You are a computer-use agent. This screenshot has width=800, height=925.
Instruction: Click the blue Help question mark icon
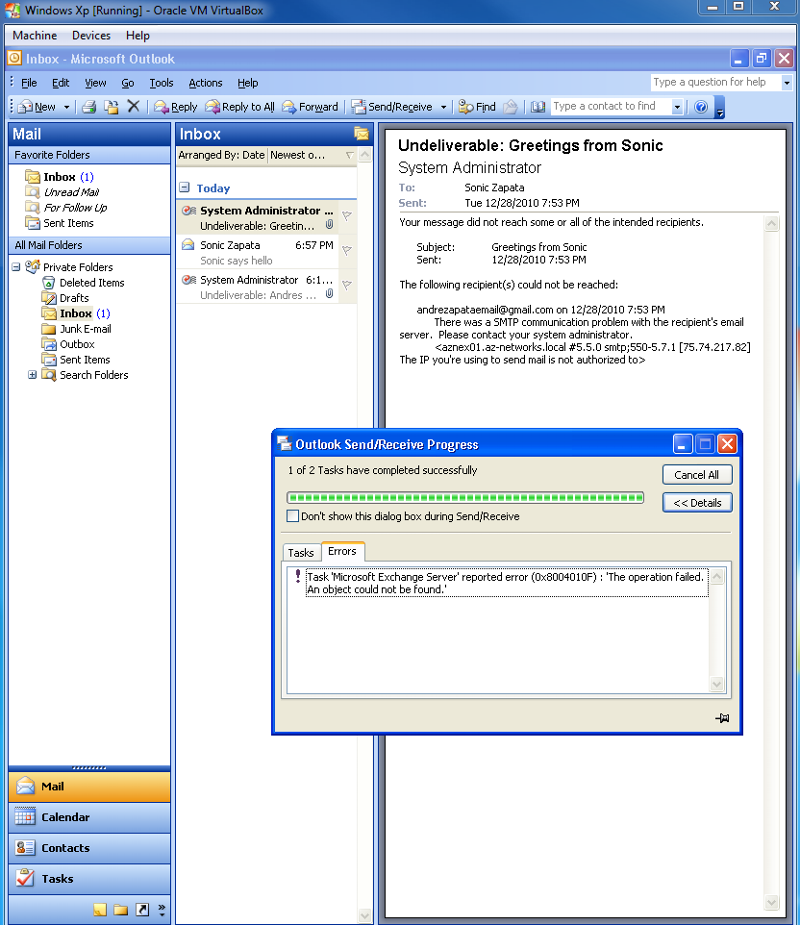(701, 107)
